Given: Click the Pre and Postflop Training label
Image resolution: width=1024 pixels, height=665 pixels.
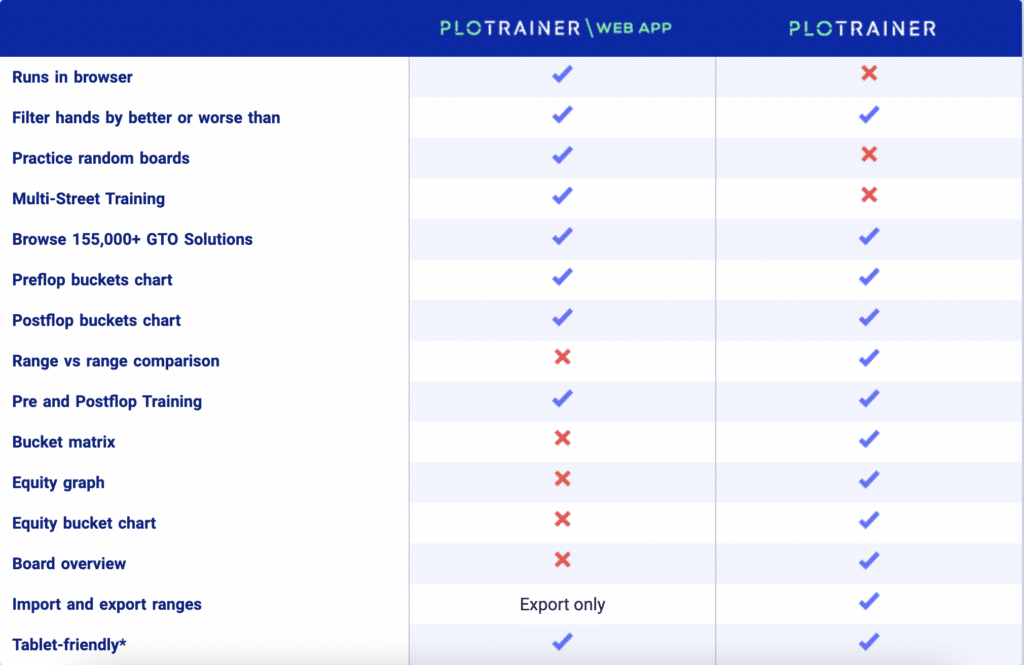Looking at the screenshot, I should (107, 401).
